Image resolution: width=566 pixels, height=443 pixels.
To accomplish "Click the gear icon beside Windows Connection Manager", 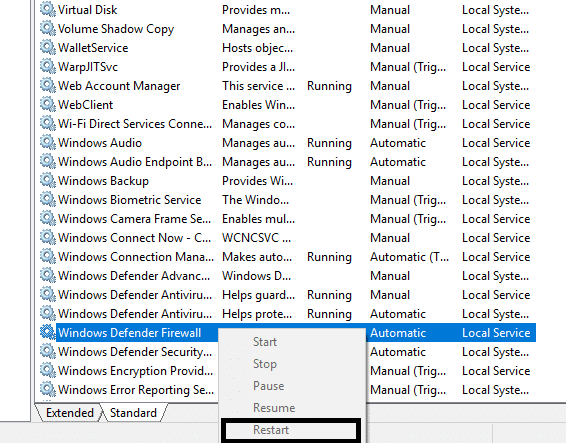I will (x=47, y=257).
